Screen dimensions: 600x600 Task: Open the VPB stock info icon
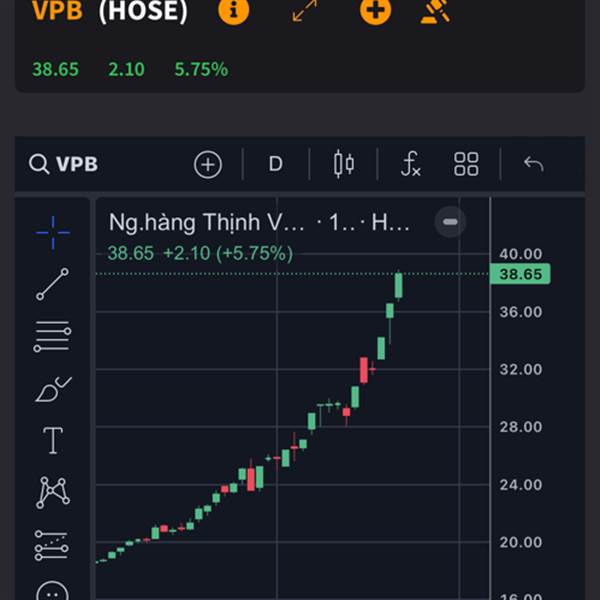[233, 10]
